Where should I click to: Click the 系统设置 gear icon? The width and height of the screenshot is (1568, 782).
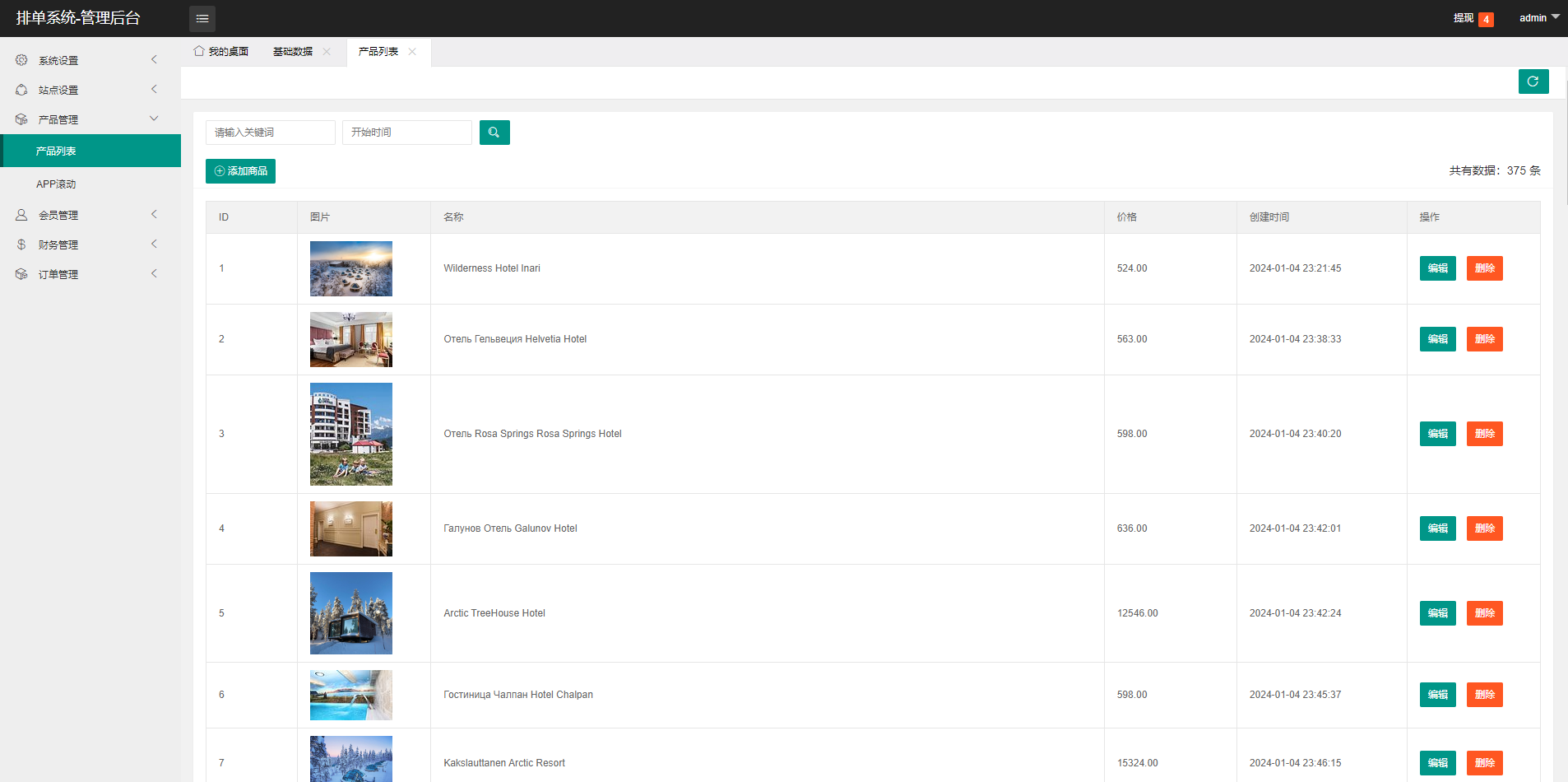[21, 60]
